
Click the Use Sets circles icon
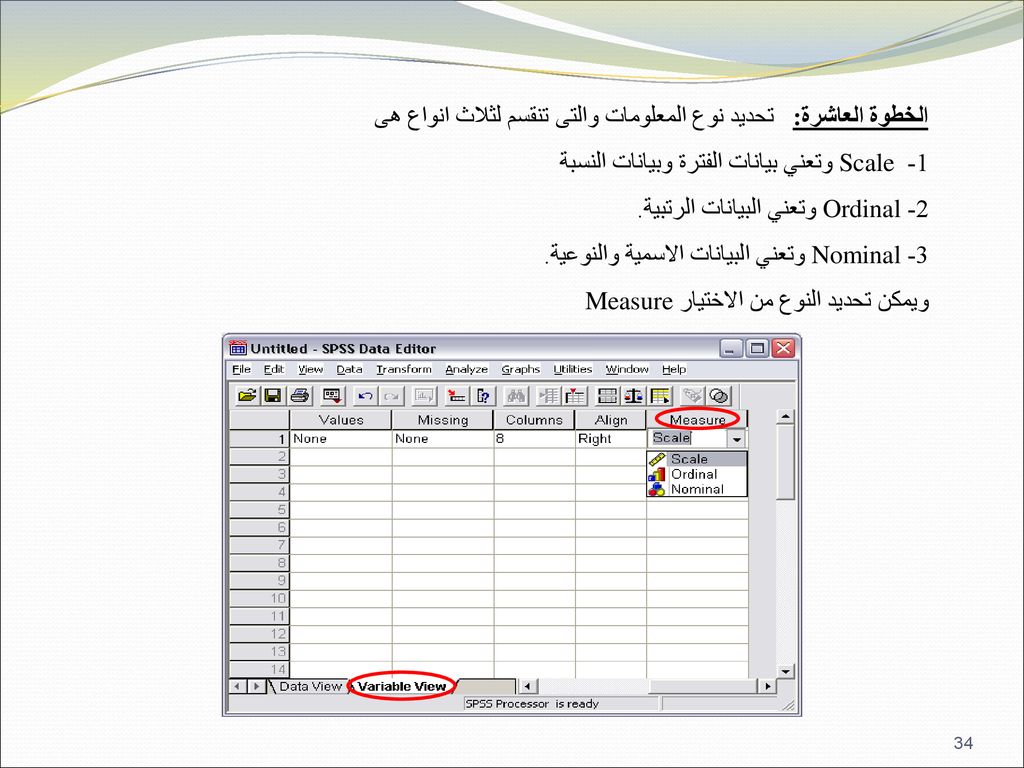coord(719,396)
